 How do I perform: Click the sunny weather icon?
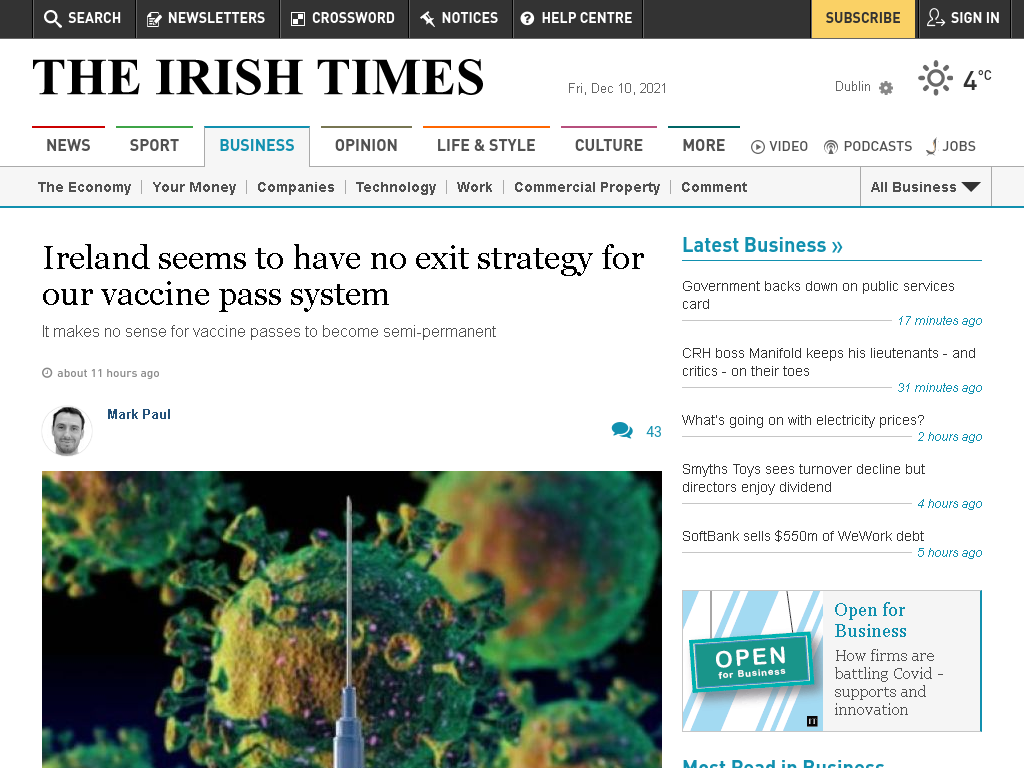pyautogui.click(x=935, y=78)
